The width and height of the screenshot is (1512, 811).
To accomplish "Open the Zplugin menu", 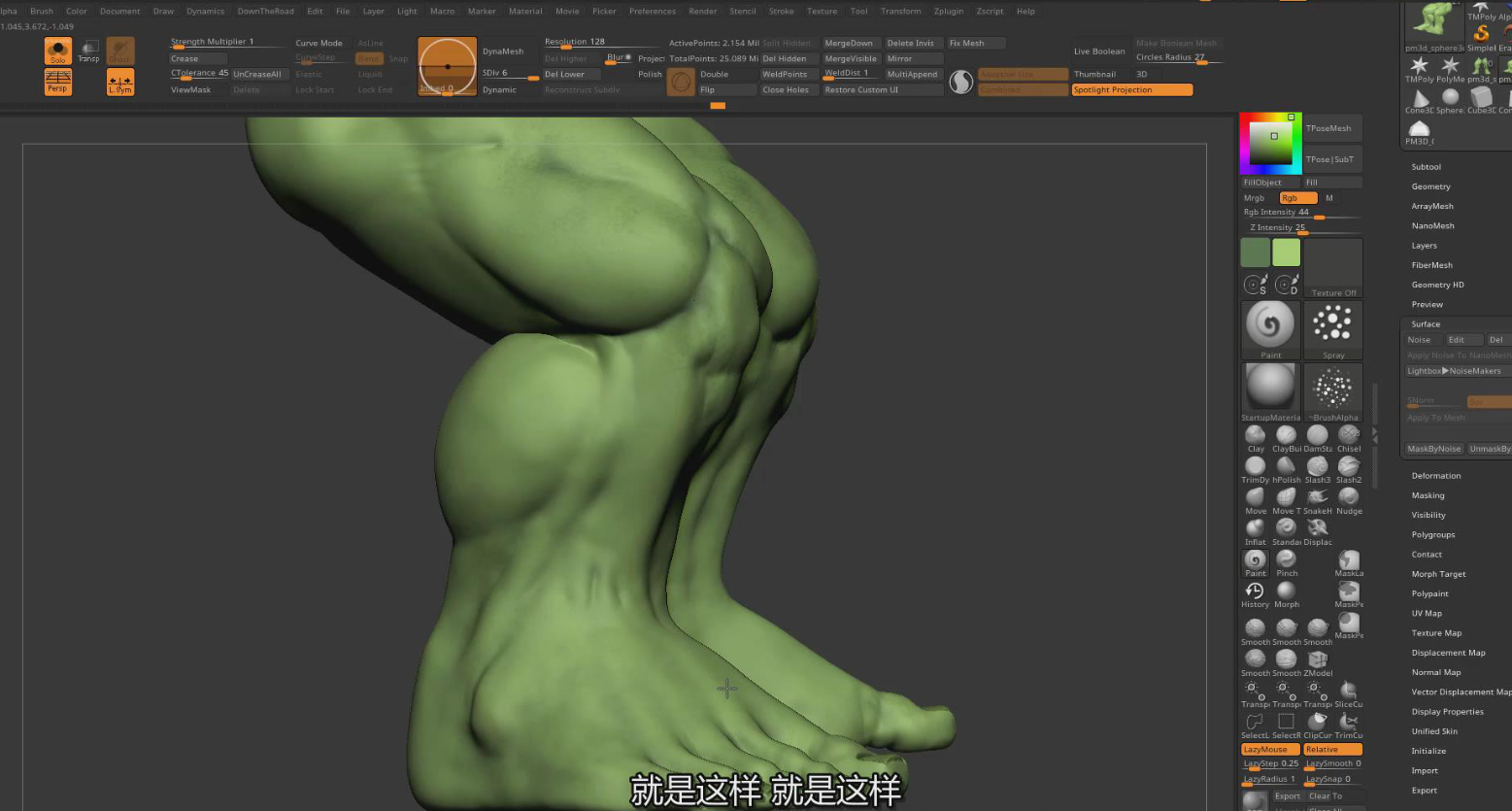I will pyautogui.click(x=949, y=12).
